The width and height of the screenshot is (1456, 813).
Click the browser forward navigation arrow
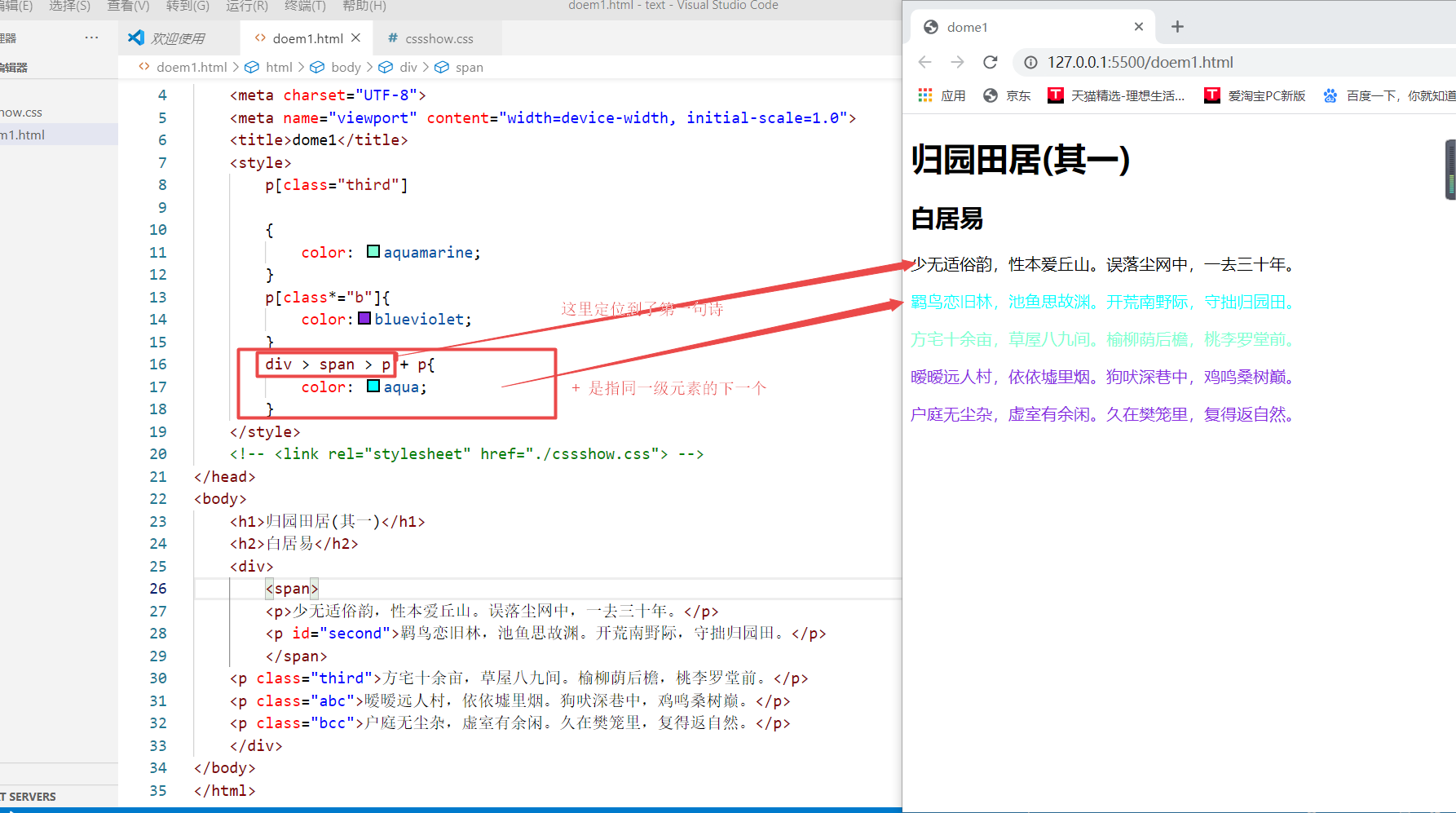pyautogui.click(x=957, y=62)
